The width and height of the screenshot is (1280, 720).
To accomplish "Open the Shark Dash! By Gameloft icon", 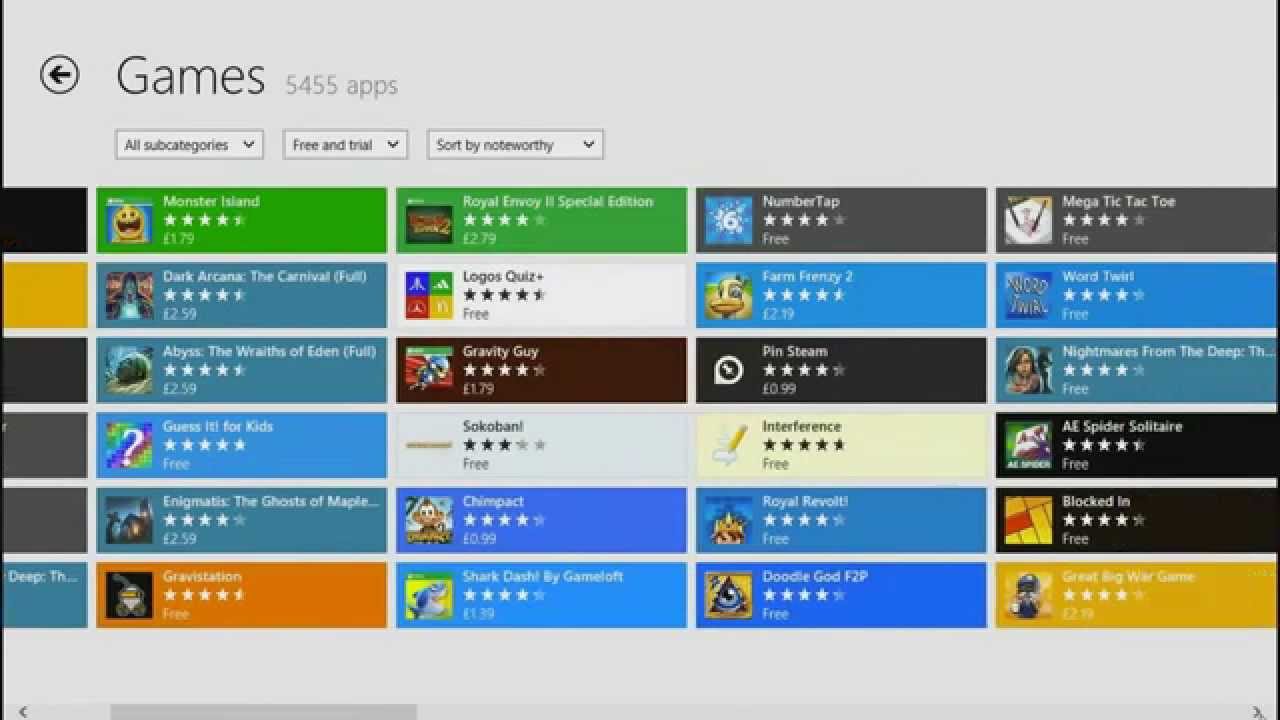I will pos(429,595).
